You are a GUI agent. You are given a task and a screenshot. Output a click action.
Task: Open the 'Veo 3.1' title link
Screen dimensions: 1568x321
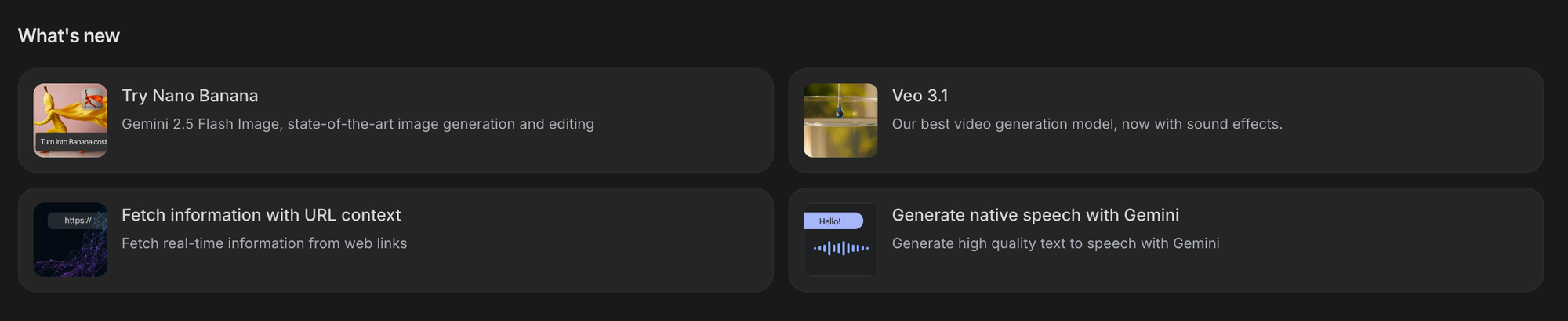[x=920, y=96]
